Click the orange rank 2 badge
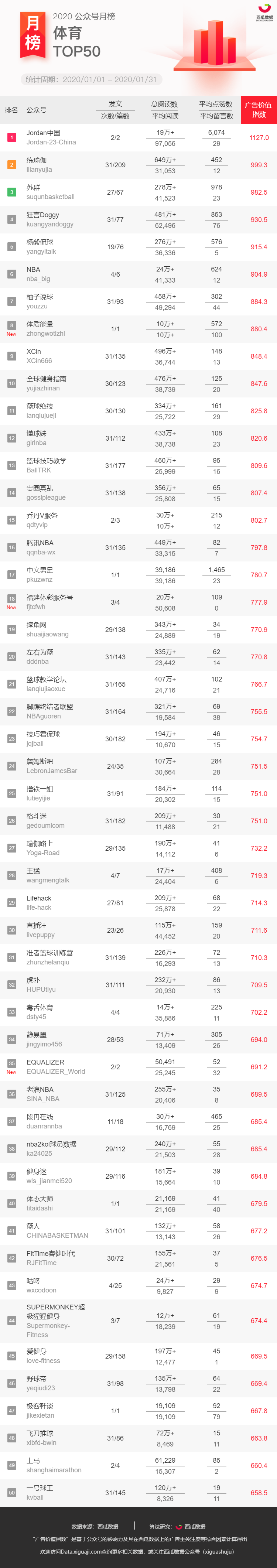The width and height of the screenshot is (277, 1568). point(11,165)
